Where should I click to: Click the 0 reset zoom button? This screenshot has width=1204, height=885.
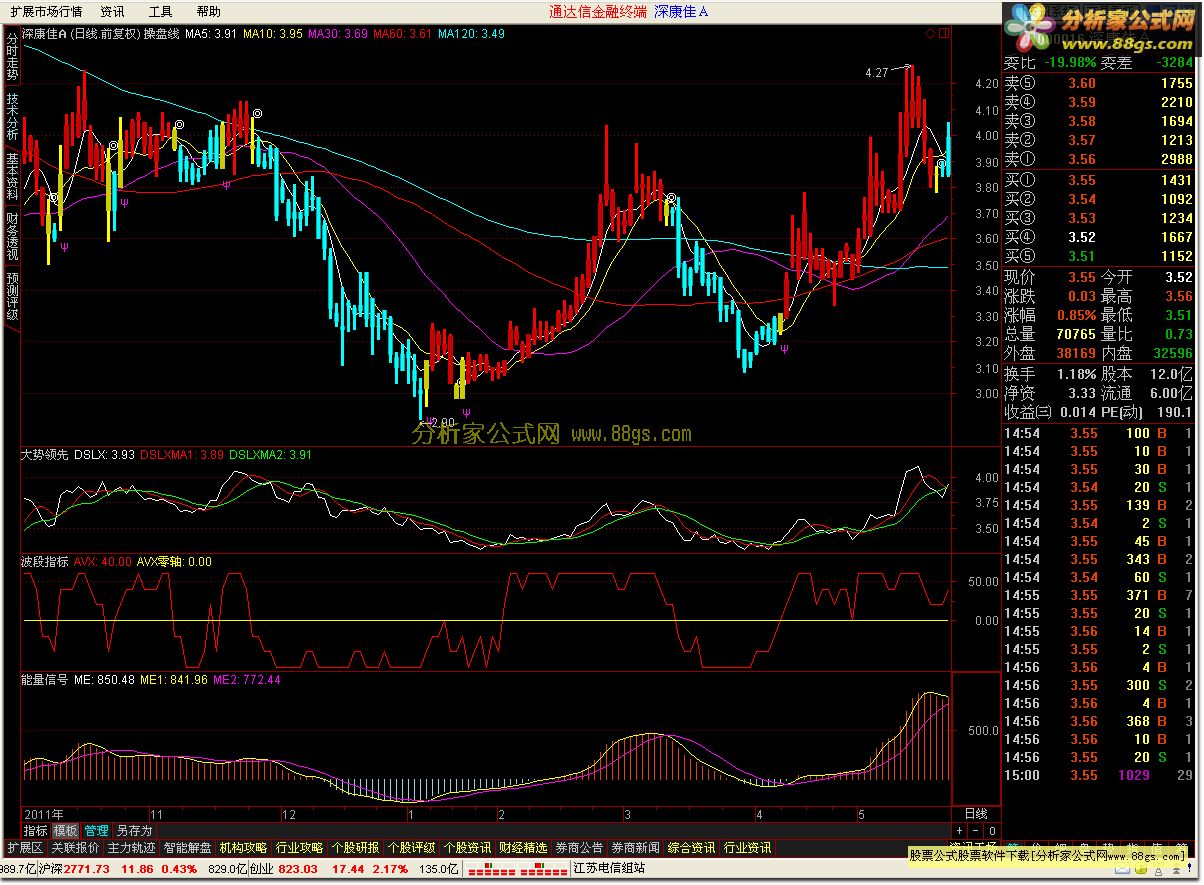click(991, 830)
